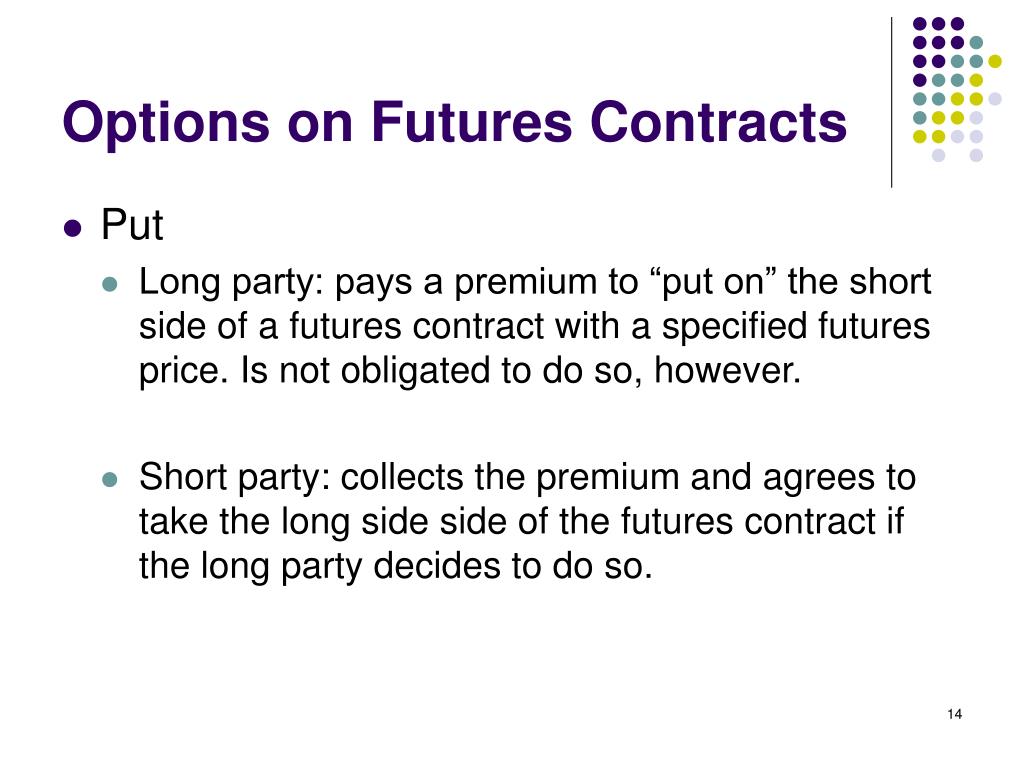
Task: Click the vertical divider line near title
Action: (891, 103)
